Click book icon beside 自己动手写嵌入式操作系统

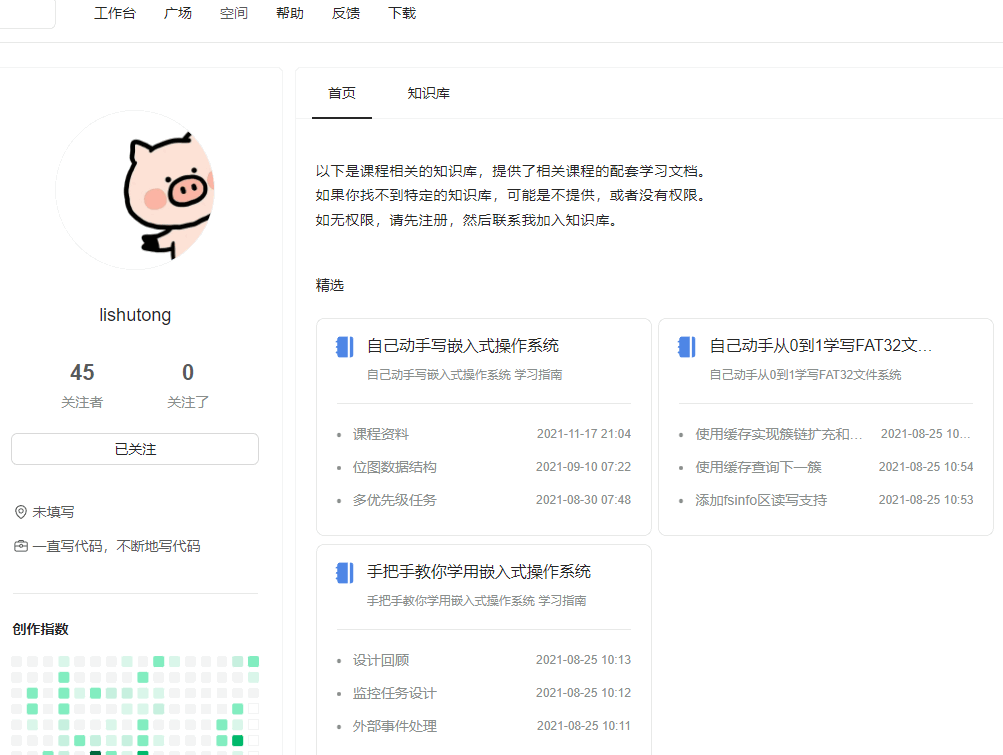[x=345, y=347]
